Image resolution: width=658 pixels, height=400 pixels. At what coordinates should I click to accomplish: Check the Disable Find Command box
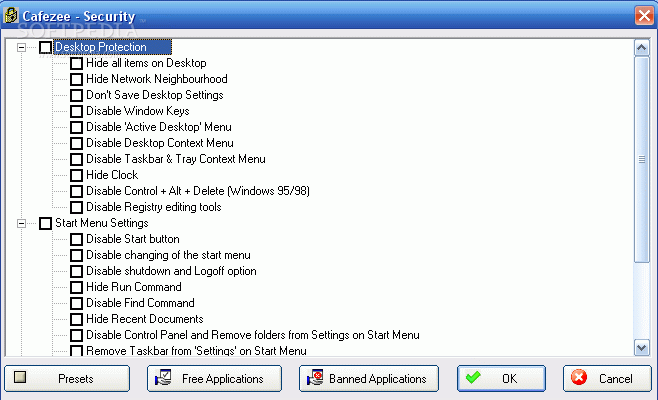click(x=76, y=303)
